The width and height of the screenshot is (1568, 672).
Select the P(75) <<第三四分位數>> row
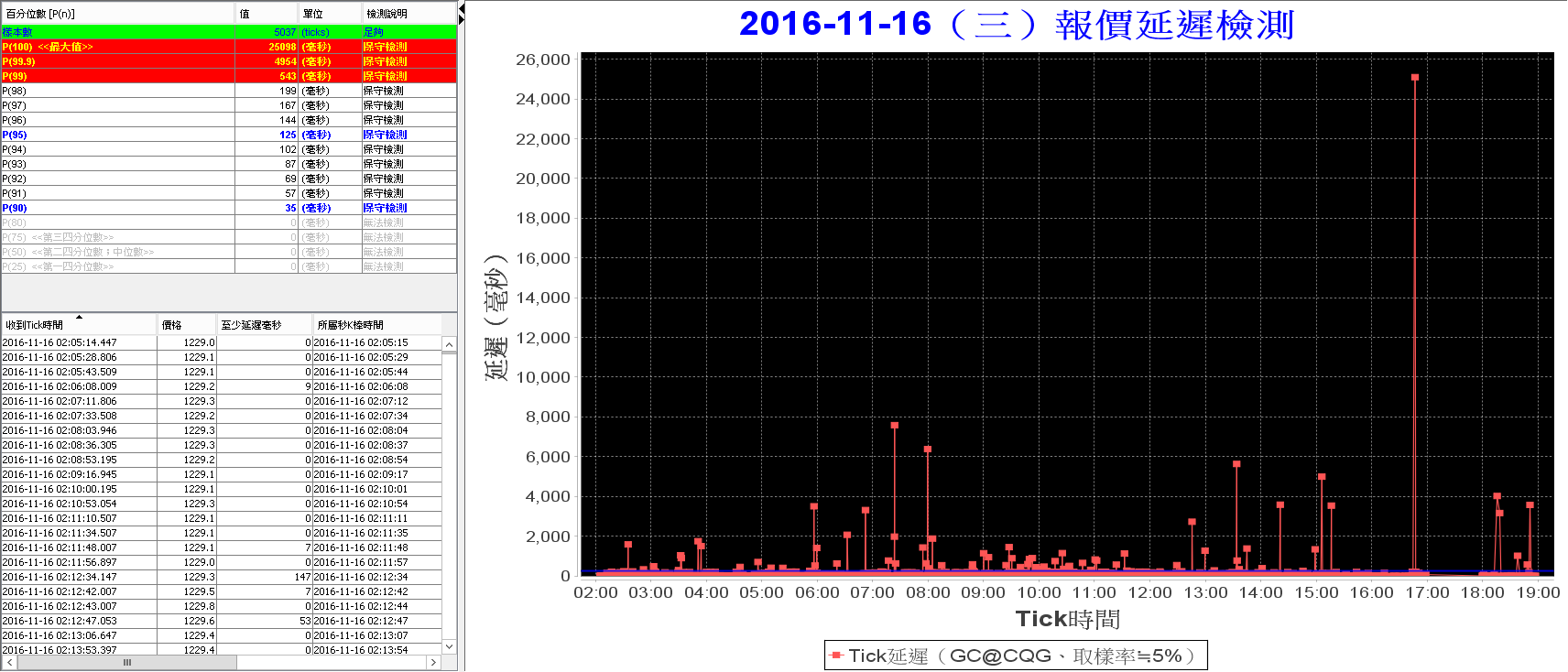pyautogui.click(x=229, y=237)
